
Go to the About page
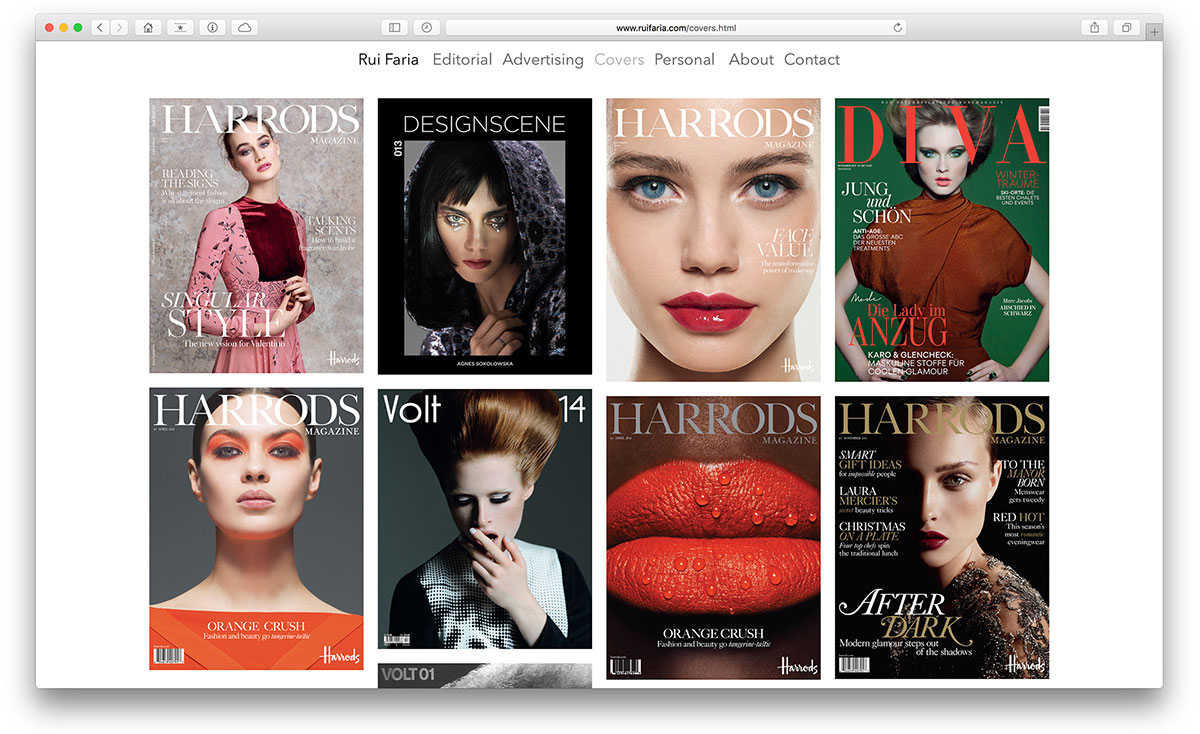(x=751, y=60)
